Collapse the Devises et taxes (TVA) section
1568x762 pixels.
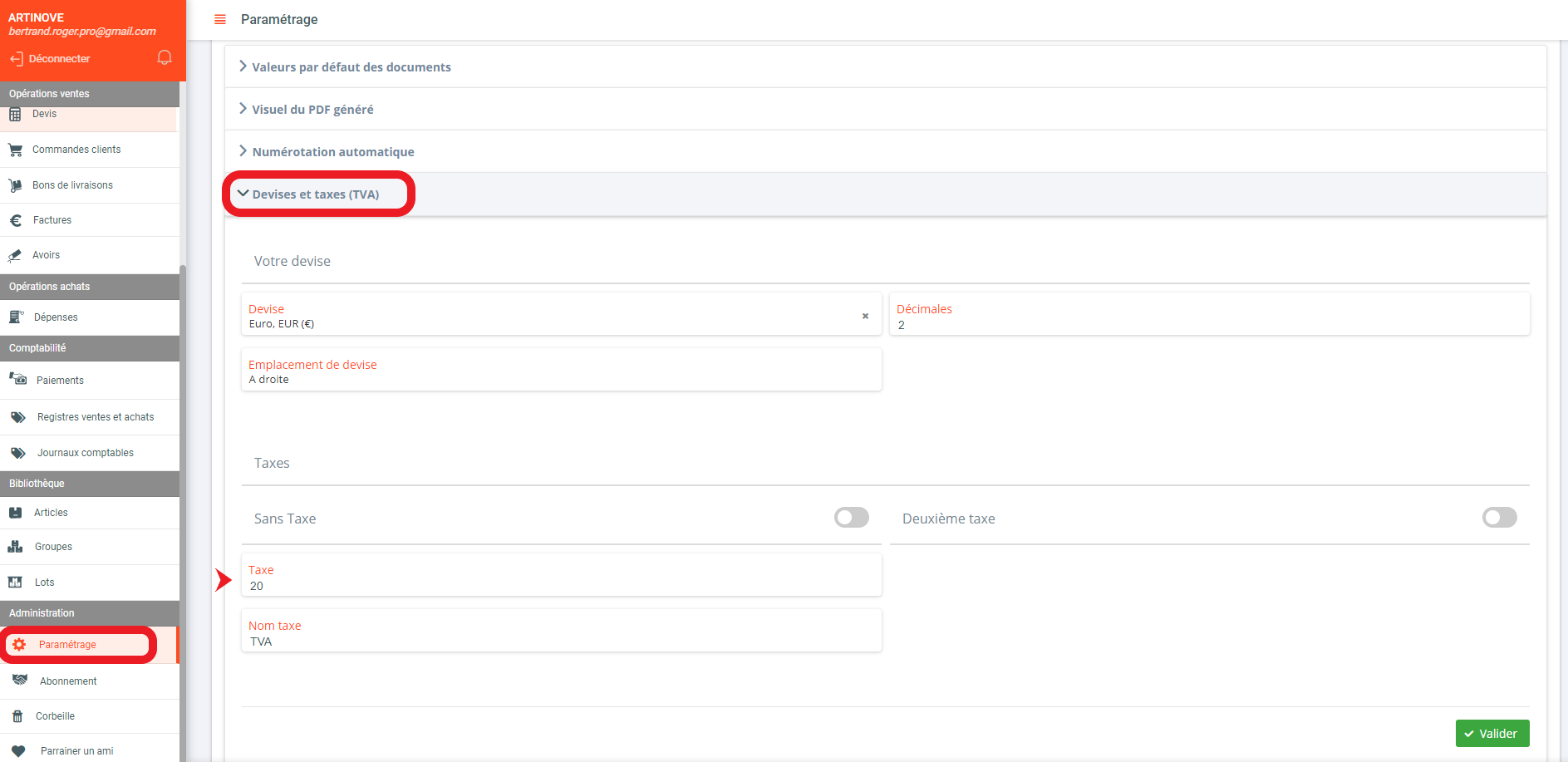click(x=315, y=194)
